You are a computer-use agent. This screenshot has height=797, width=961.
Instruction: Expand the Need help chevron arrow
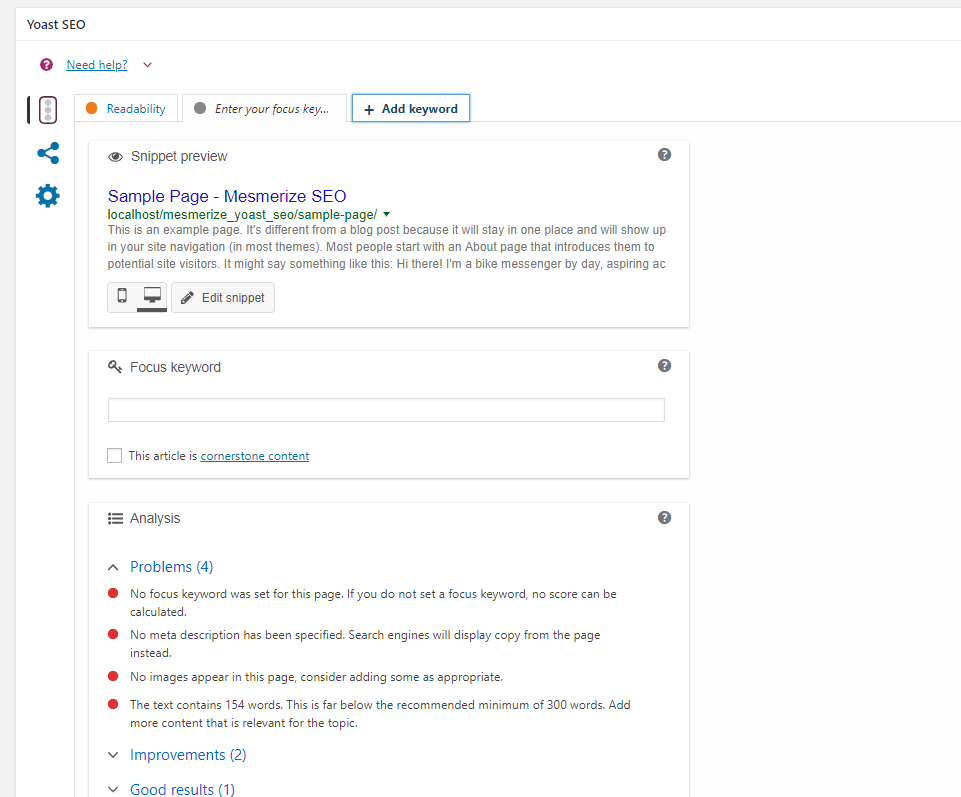click(147, 65)
